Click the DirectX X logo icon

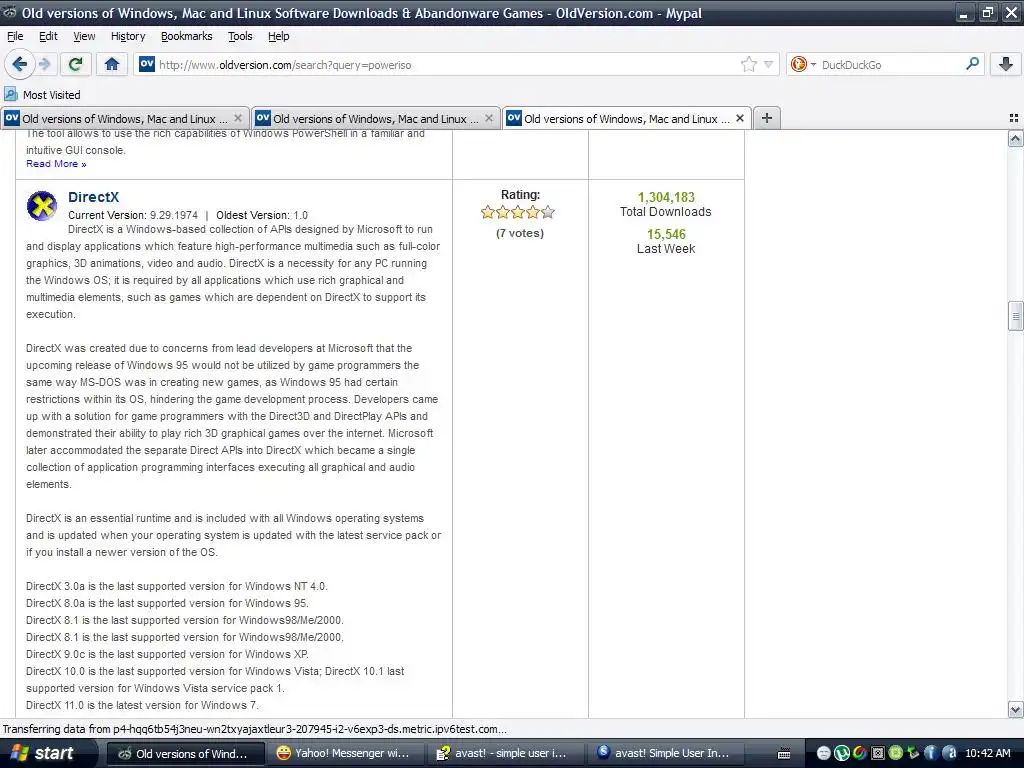42,206
